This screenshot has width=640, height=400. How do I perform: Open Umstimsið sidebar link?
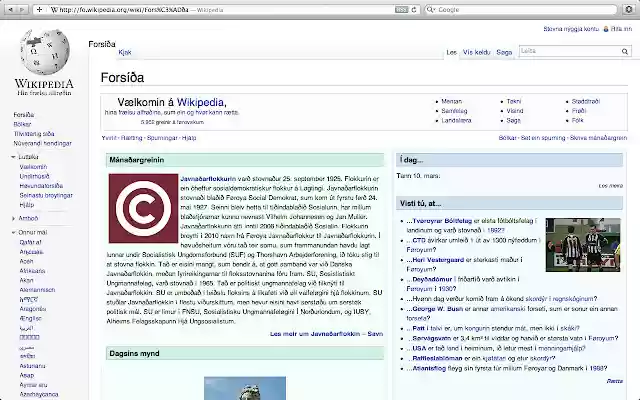[34, 176]
